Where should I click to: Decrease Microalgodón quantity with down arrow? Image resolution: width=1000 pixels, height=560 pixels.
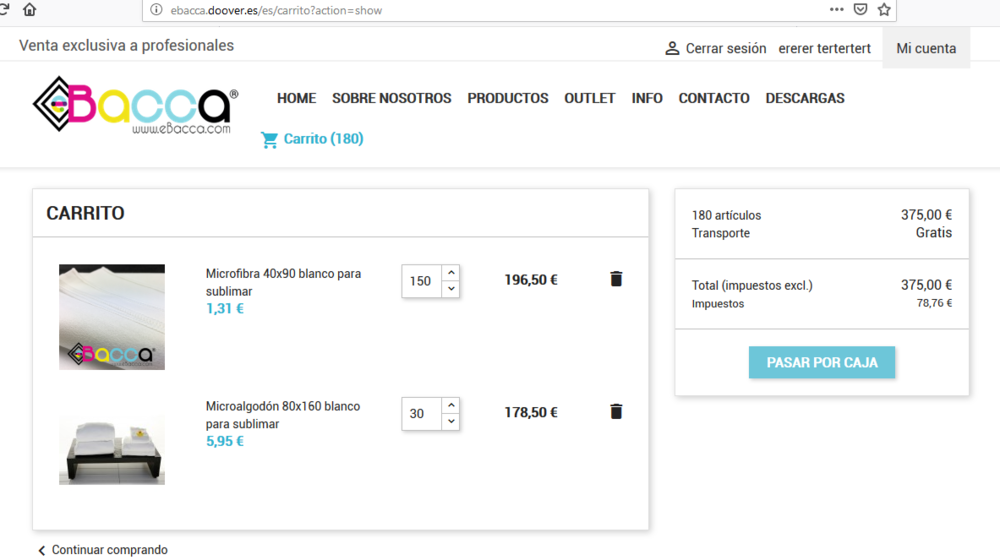tap(451, 422)
